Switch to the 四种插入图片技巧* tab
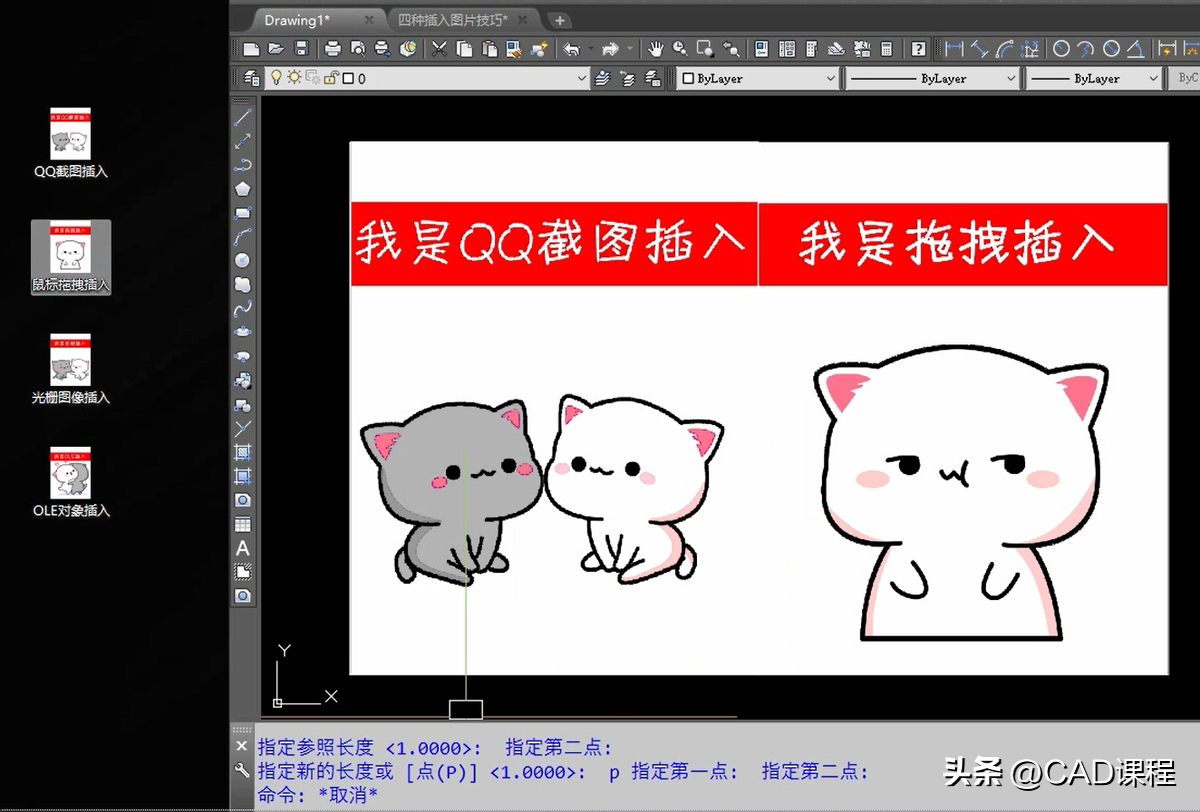The width and height of the screenshot is (1200, 812). click(x=452, y=20)
